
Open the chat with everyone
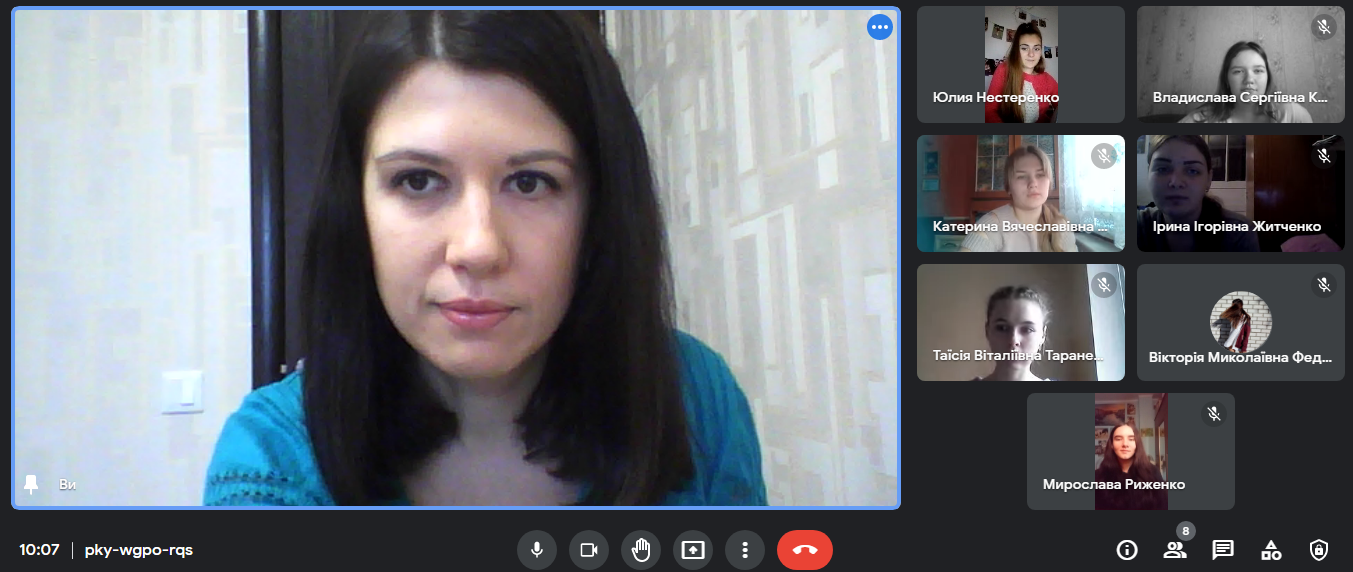[1223, 550]
